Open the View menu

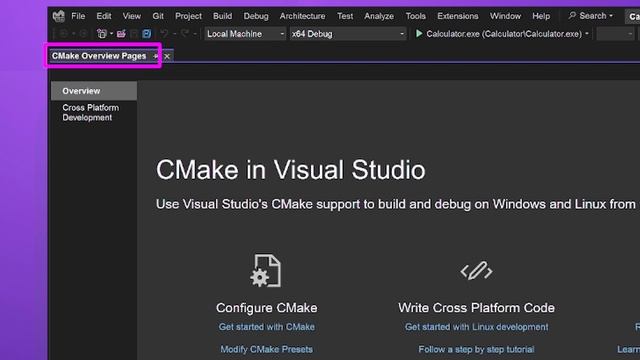131,16
